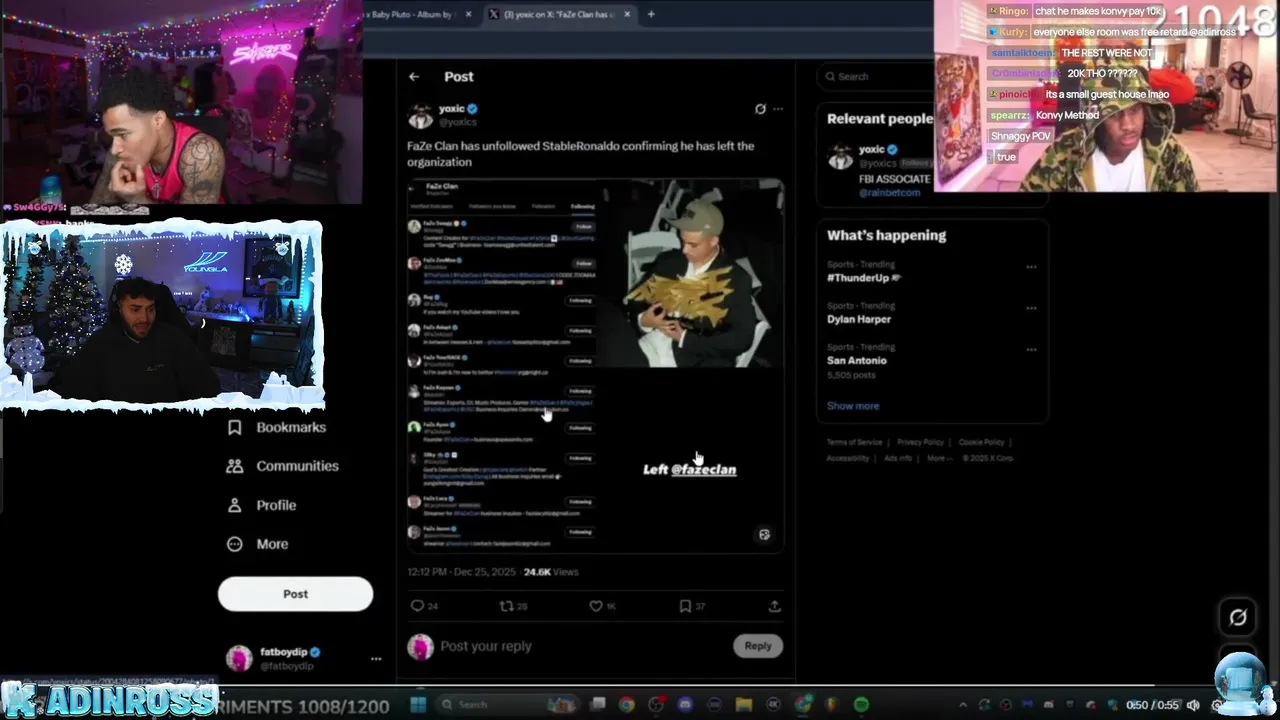Open a new browser tab with plus
The image size is (1280, 720).
(651, 14)
